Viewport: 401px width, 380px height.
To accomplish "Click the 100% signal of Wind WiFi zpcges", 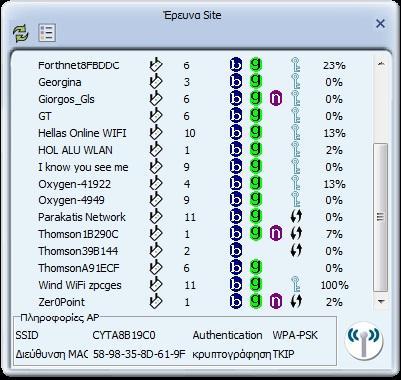I will (x=334, y=285).
